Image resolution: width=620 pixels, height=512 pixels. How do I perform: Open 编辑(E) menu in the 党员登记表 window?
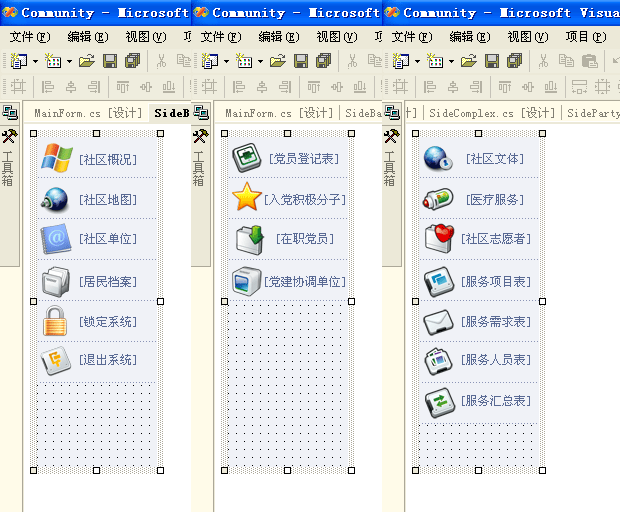[x=279, y=37]
